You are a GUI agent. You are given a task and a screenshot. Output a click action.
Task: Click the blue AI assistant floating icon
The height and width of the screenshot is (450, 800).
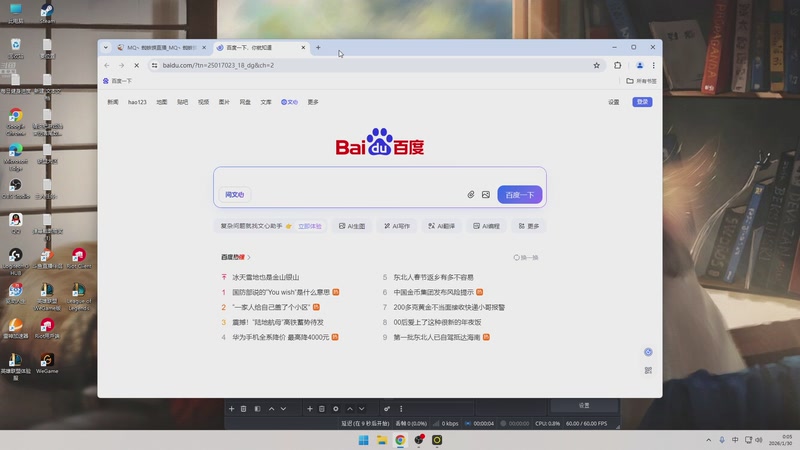tap(648, 352)
